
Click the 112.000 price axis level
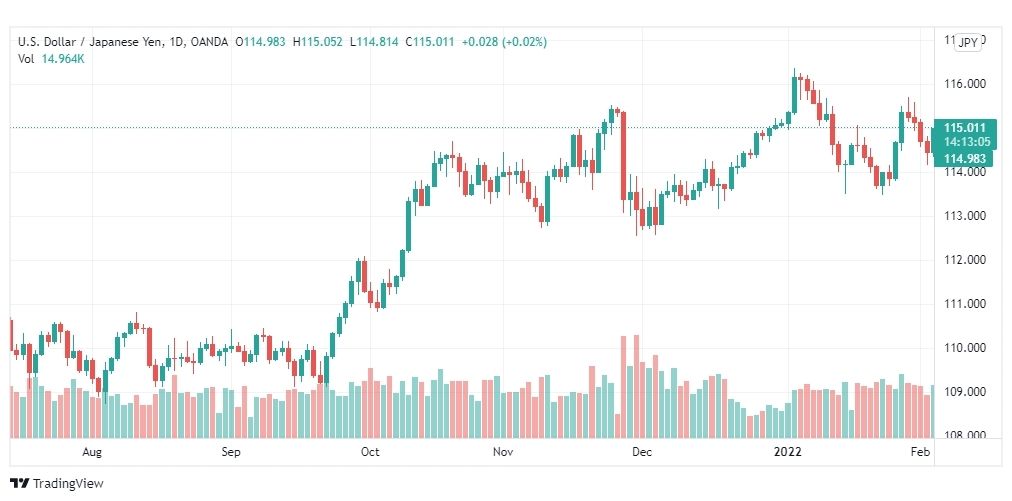coord(964,260)
